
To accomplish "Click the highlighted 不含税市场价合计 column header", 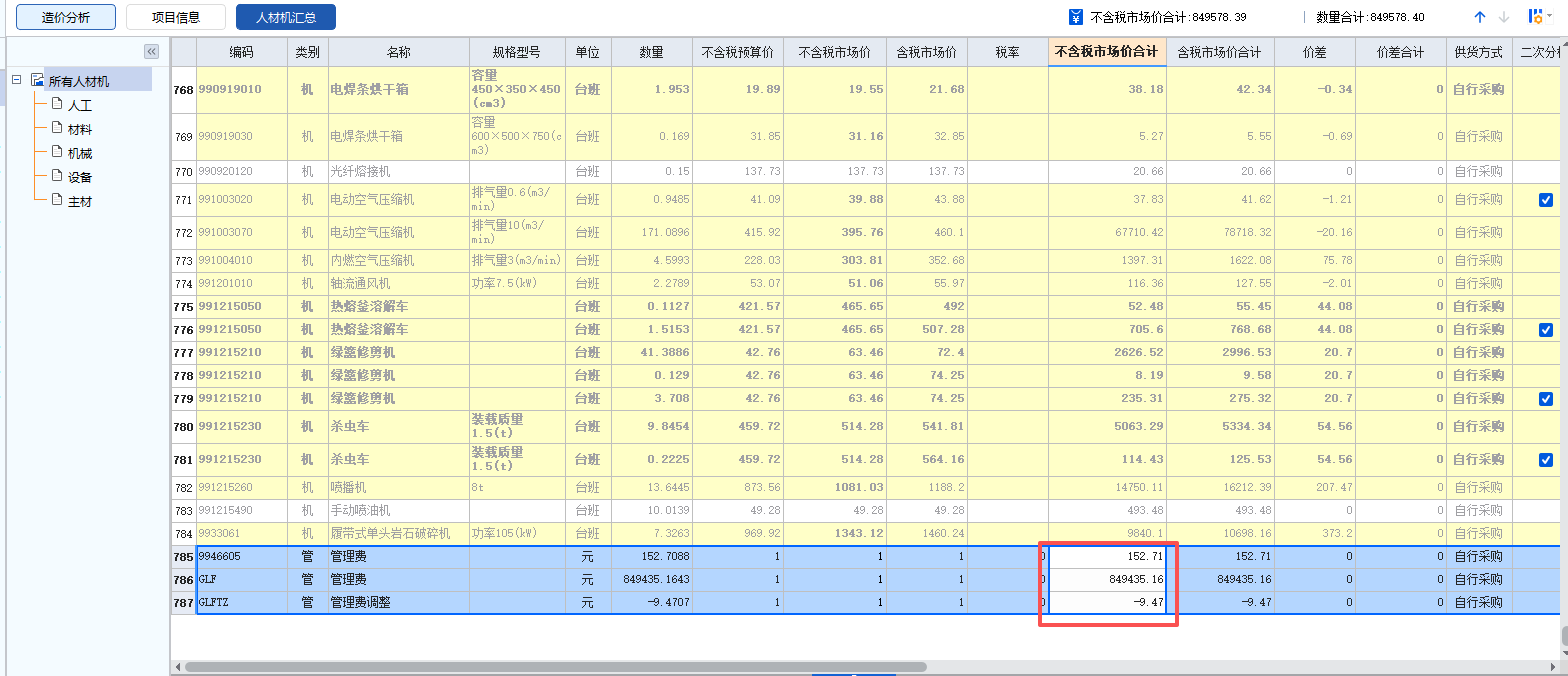I will point(1107,52).
